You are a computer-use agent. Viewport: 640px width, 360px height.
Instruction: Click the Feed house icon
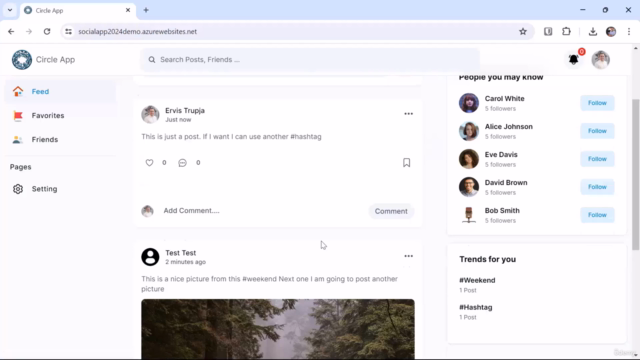click(x=18, y=91)
